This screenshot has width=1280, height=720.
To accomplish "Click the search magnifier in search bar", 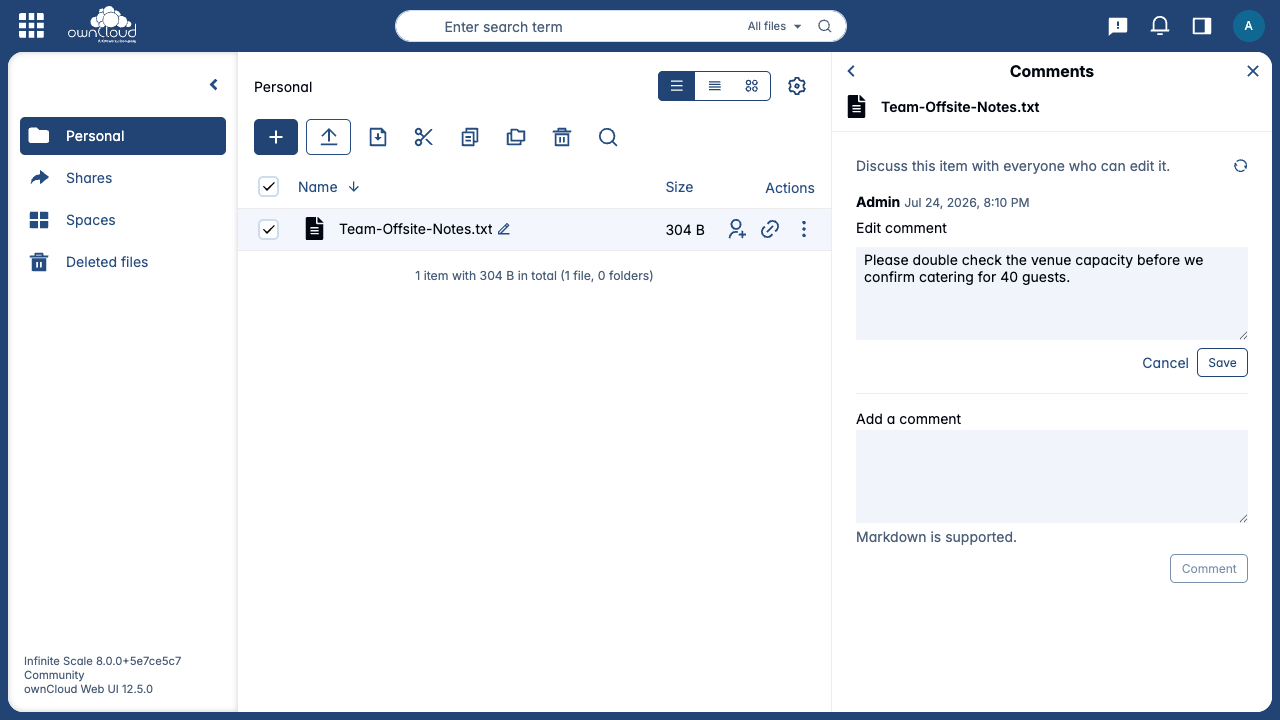I will [825, 27].
